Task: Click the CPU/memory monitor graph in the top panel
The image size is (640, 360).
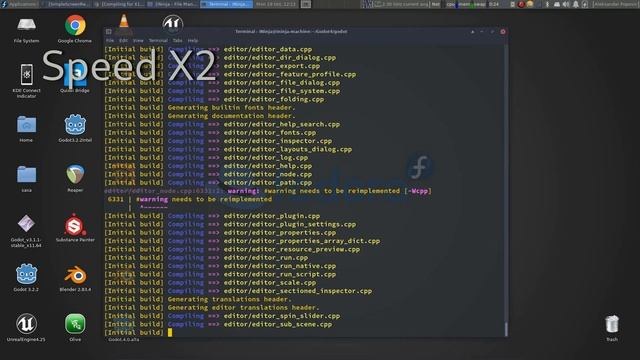Action: coord(466,4)
